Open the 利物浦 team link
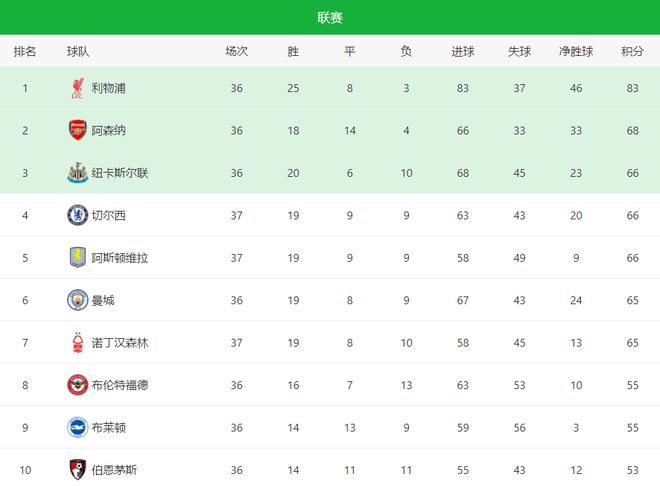Screen dimensions: 660x486 [108, 88]
